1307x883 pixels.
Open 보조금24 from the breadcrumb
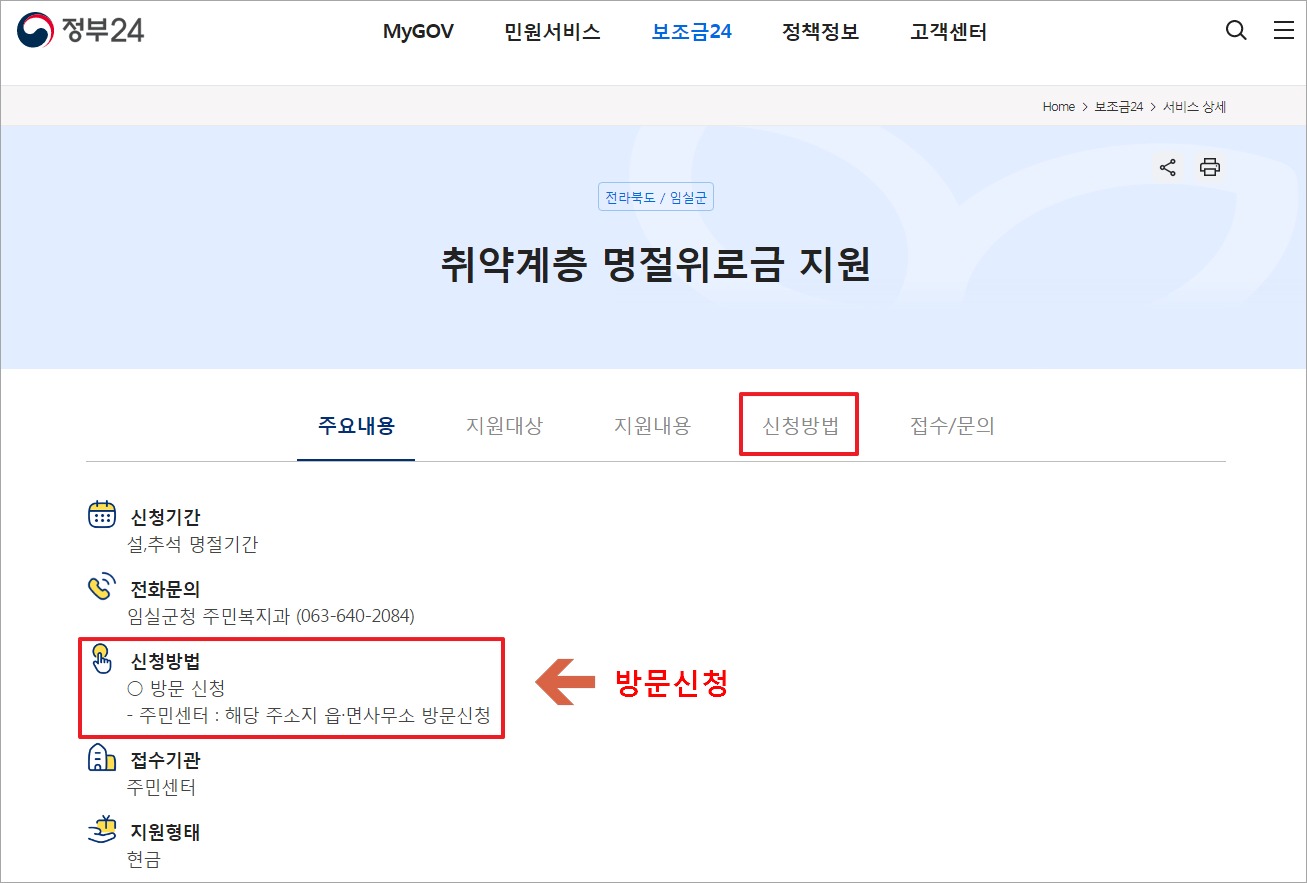(x=1120, y=106)
